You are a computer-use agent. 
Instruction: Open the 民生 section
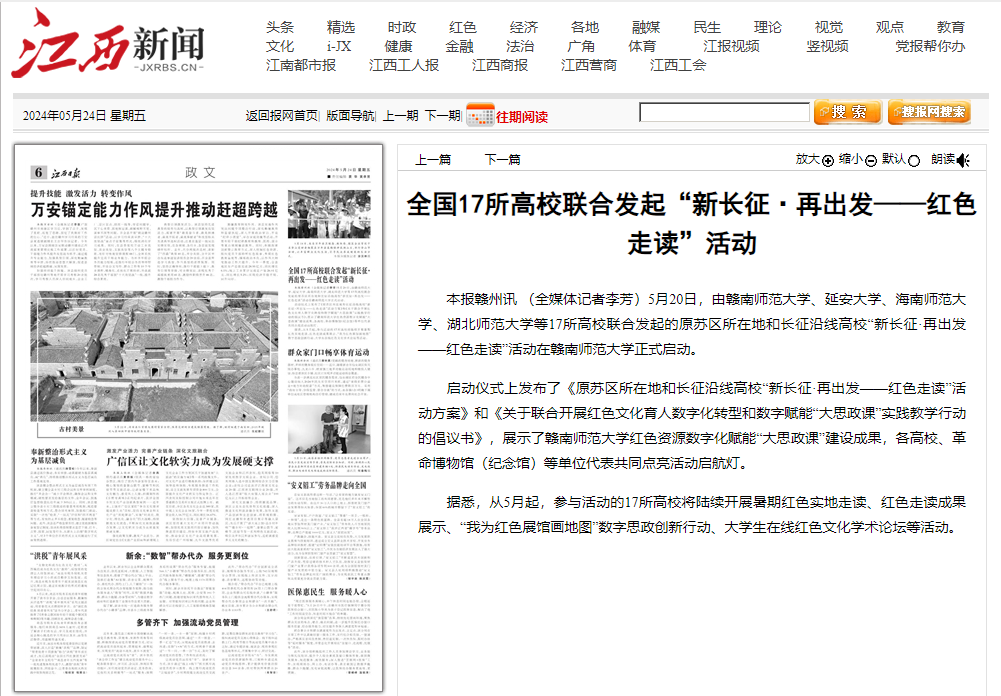point(707,27)
